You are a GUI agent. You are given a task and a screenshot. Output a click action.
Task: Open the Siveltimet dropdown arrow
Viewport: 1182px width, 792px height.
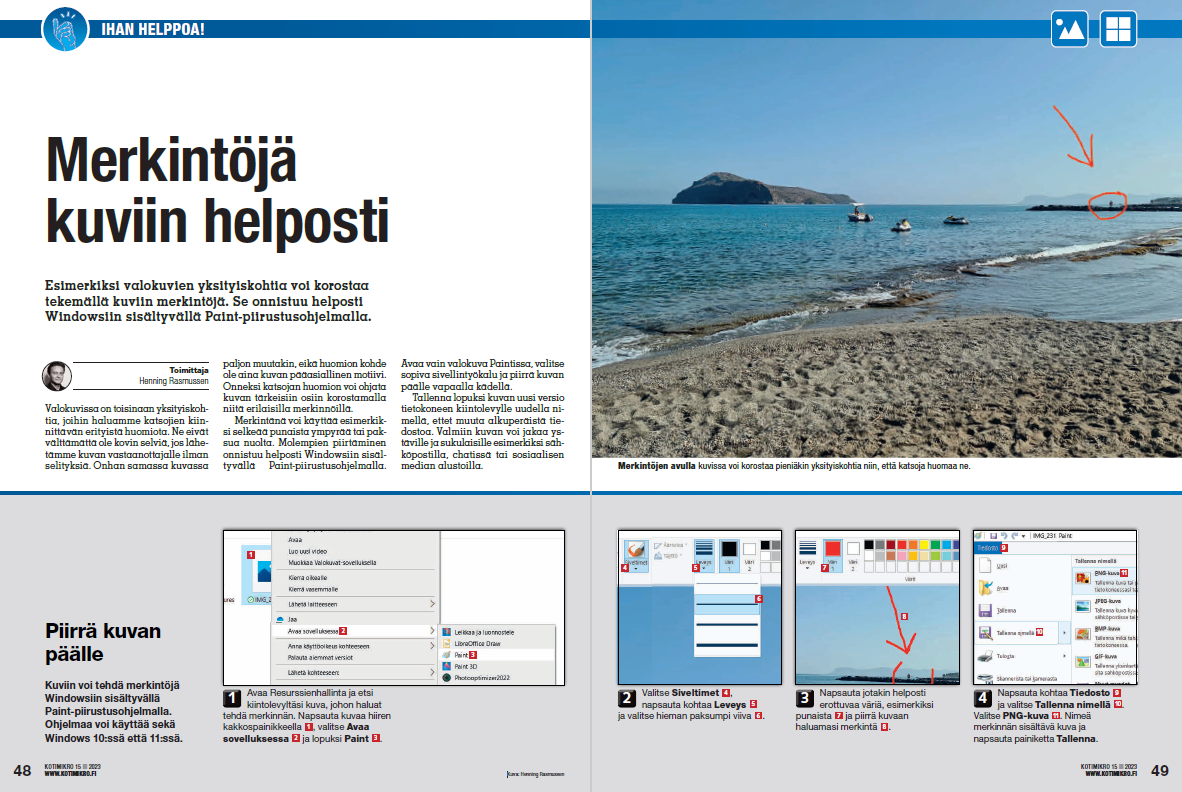[x=635, y=569]
